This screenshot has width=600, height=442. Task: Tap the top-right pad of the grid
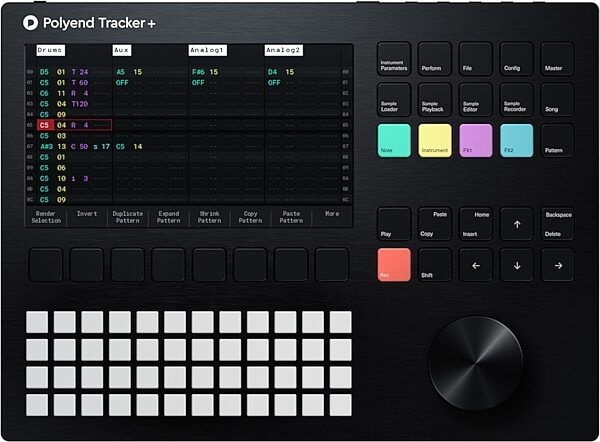click(x=341, y=322)
